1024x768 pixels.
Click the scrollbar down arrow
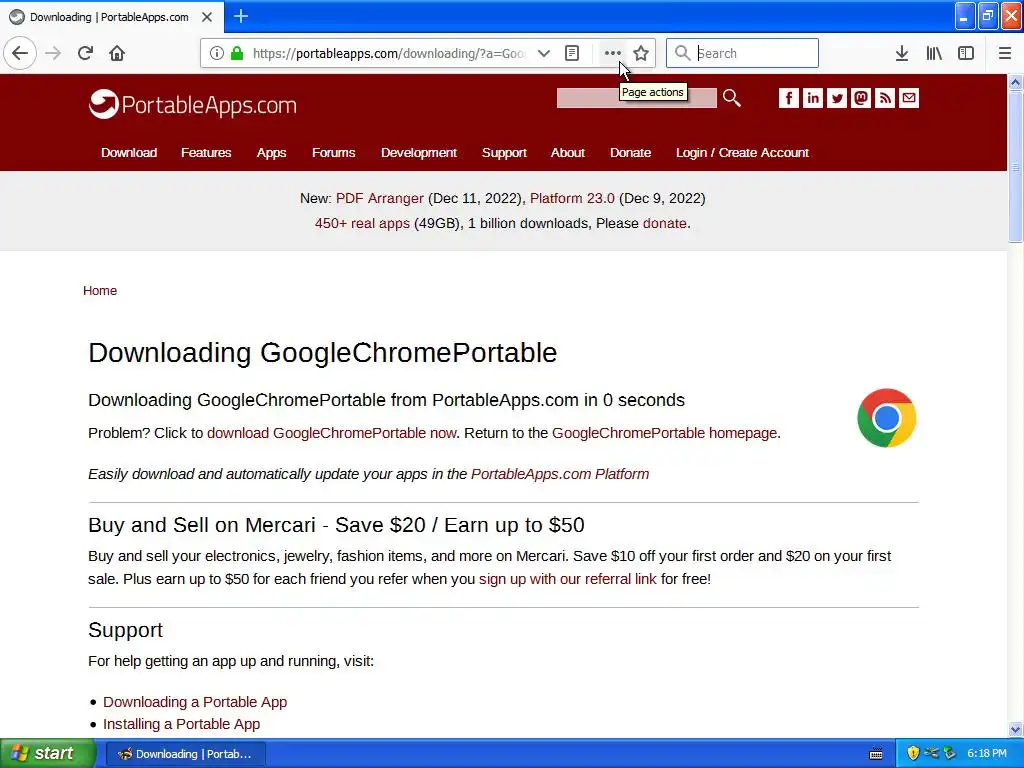[x=1015, y=729]
